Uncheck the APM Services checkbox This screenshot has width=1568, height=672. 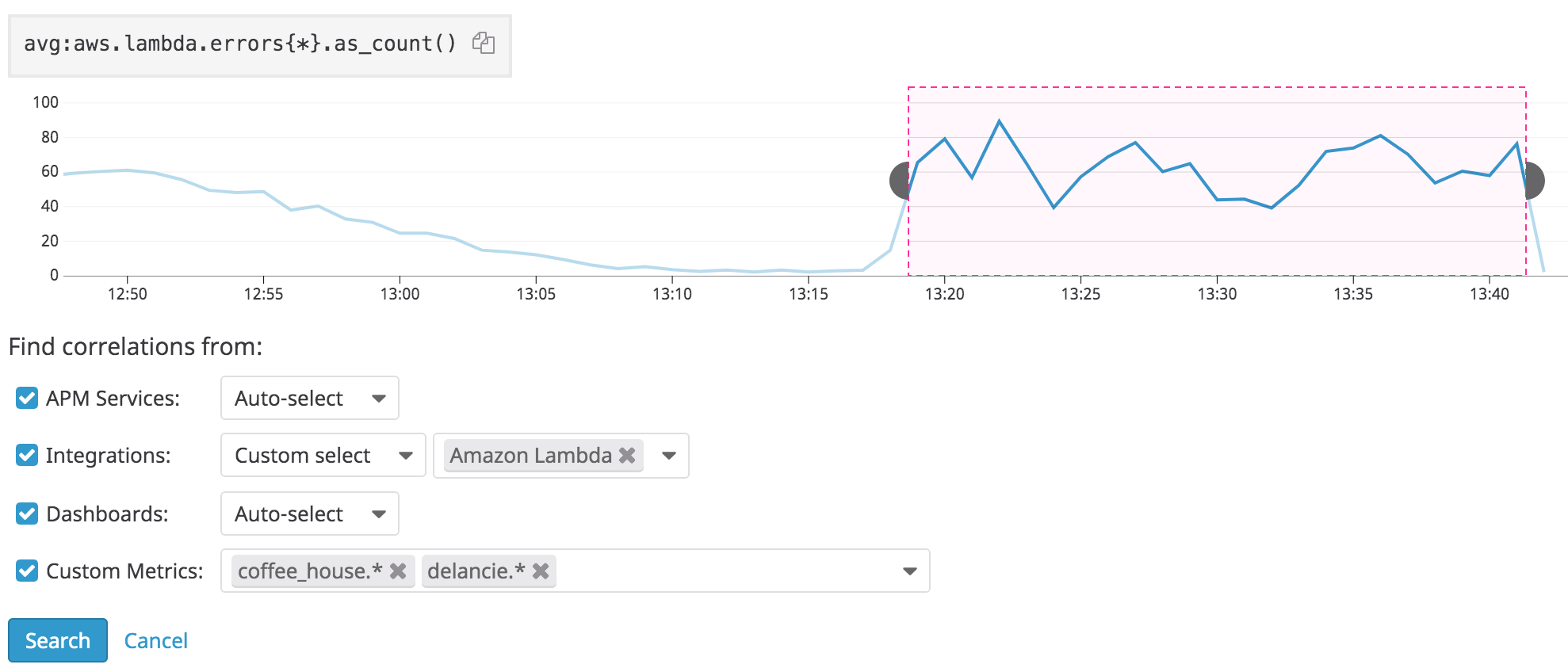pos(27,398)
